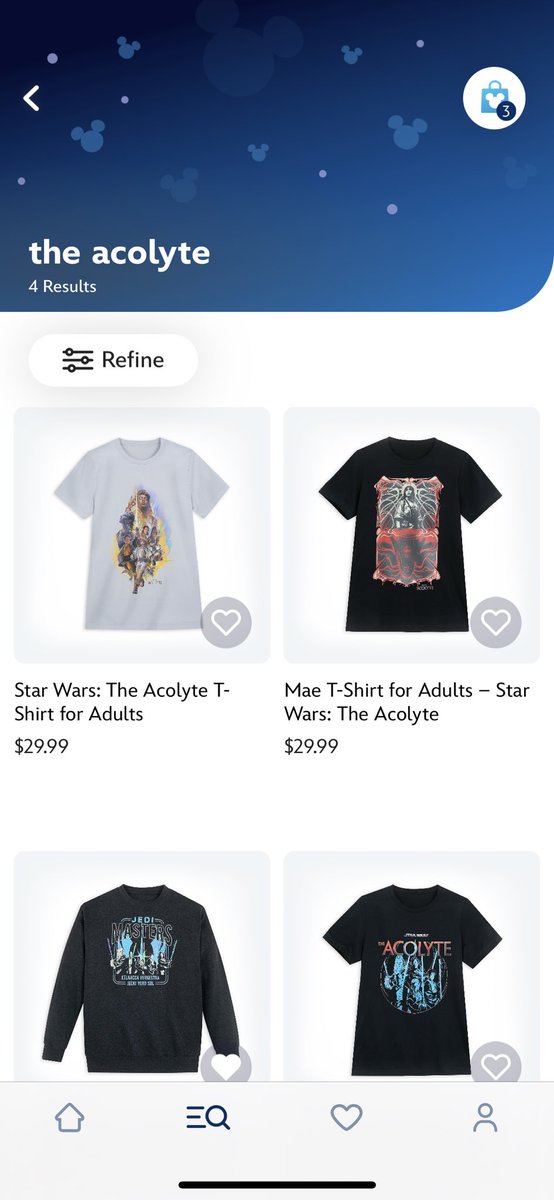The height and width of the screenshot is (1200, 554).
Task: View the gray Acolyte T-shirt product image
Action: 142,535
